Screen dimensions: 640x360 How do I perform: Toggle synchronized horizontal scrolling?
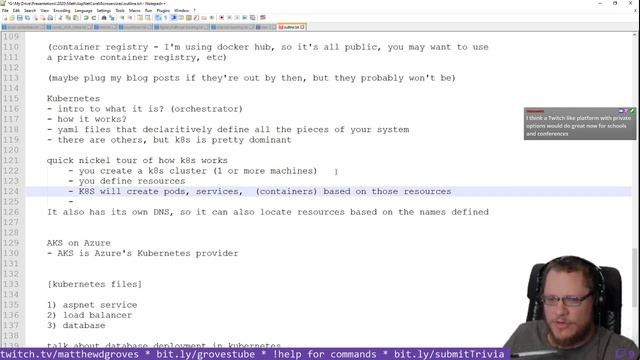point(148,18)
